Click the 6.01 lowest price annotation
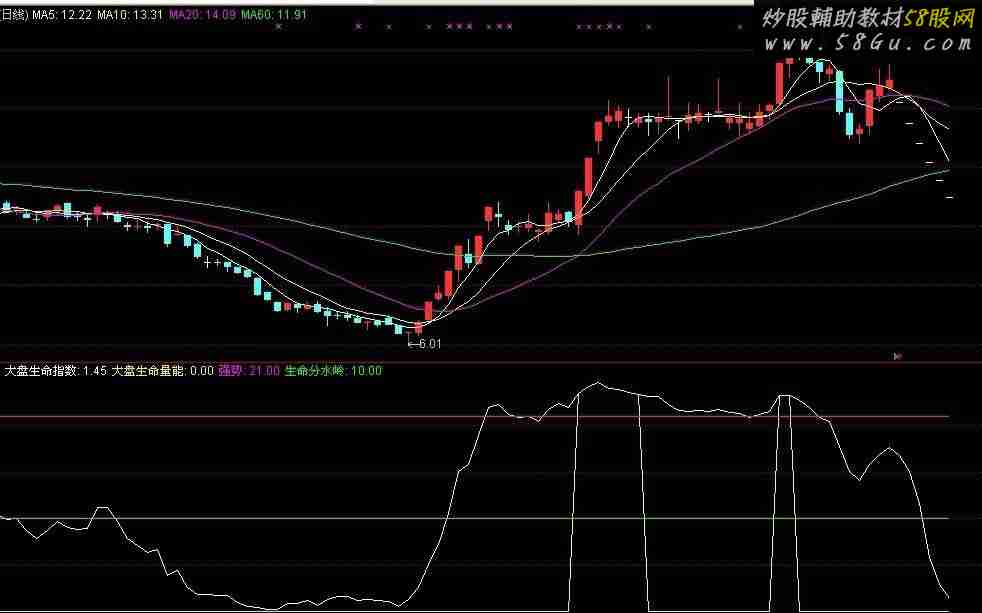The width and height of the screenshot is (982, 613). click(x=425, y=343)
